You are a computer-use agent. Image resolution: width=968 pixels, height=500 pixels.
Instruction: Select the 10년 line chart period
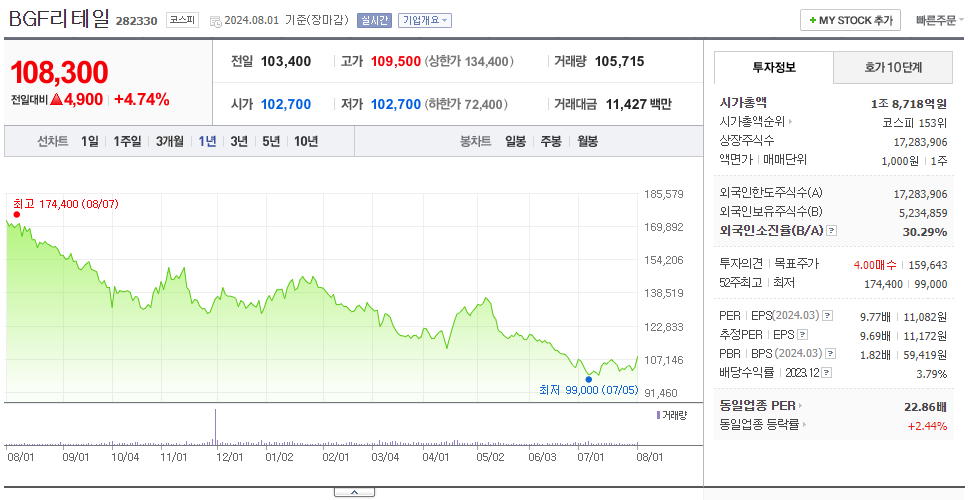pyautogui.click(x=306, y=141)
